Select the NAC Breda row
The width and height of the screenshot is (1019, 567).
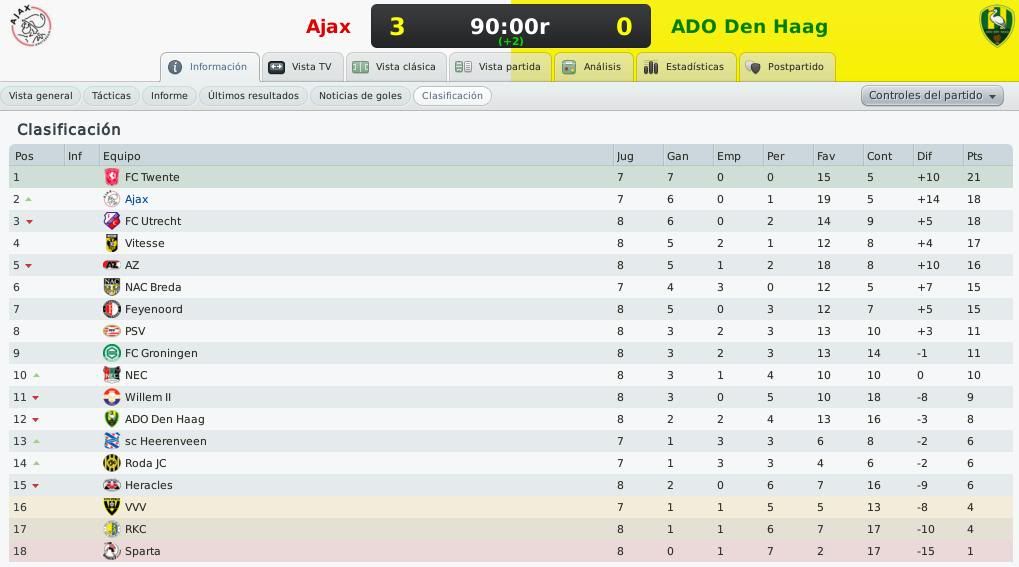[510, 287]
